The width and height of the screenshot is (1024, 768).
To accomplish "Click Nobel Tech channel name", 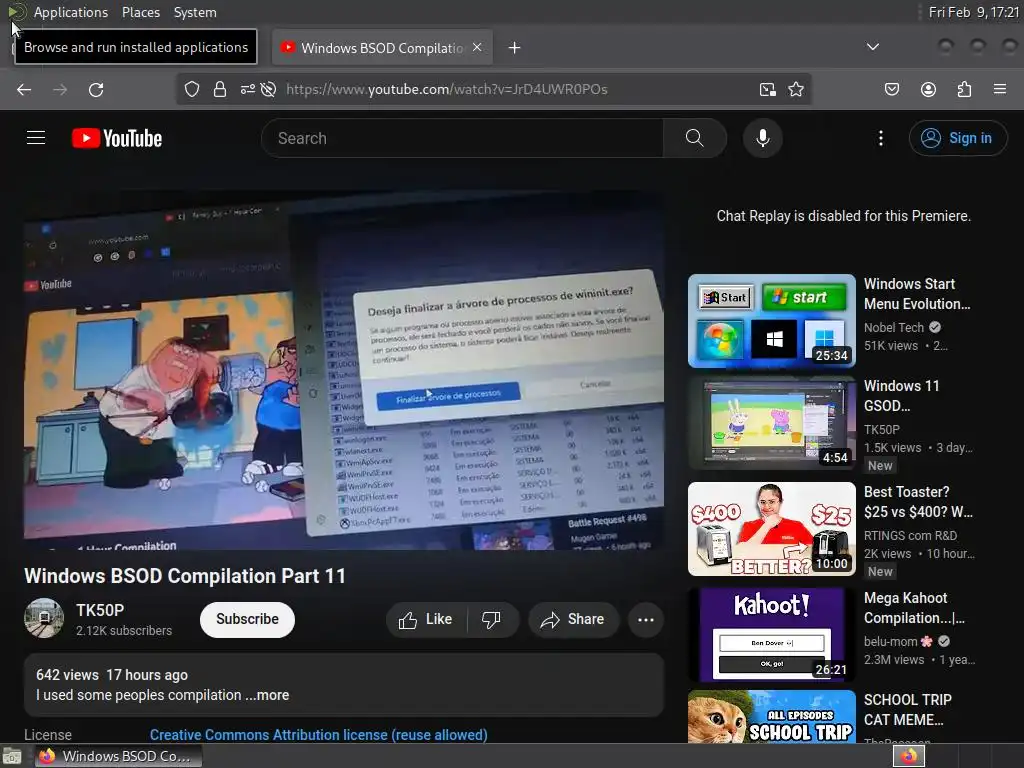I will (x=894, y=327).
